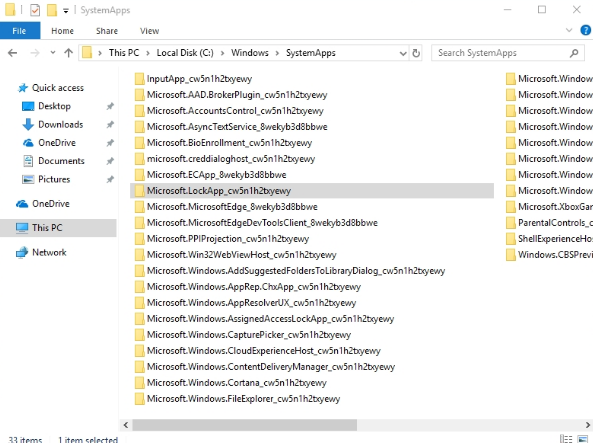Click the search magnifier icon
593x443 pixels.
[574, 53]
